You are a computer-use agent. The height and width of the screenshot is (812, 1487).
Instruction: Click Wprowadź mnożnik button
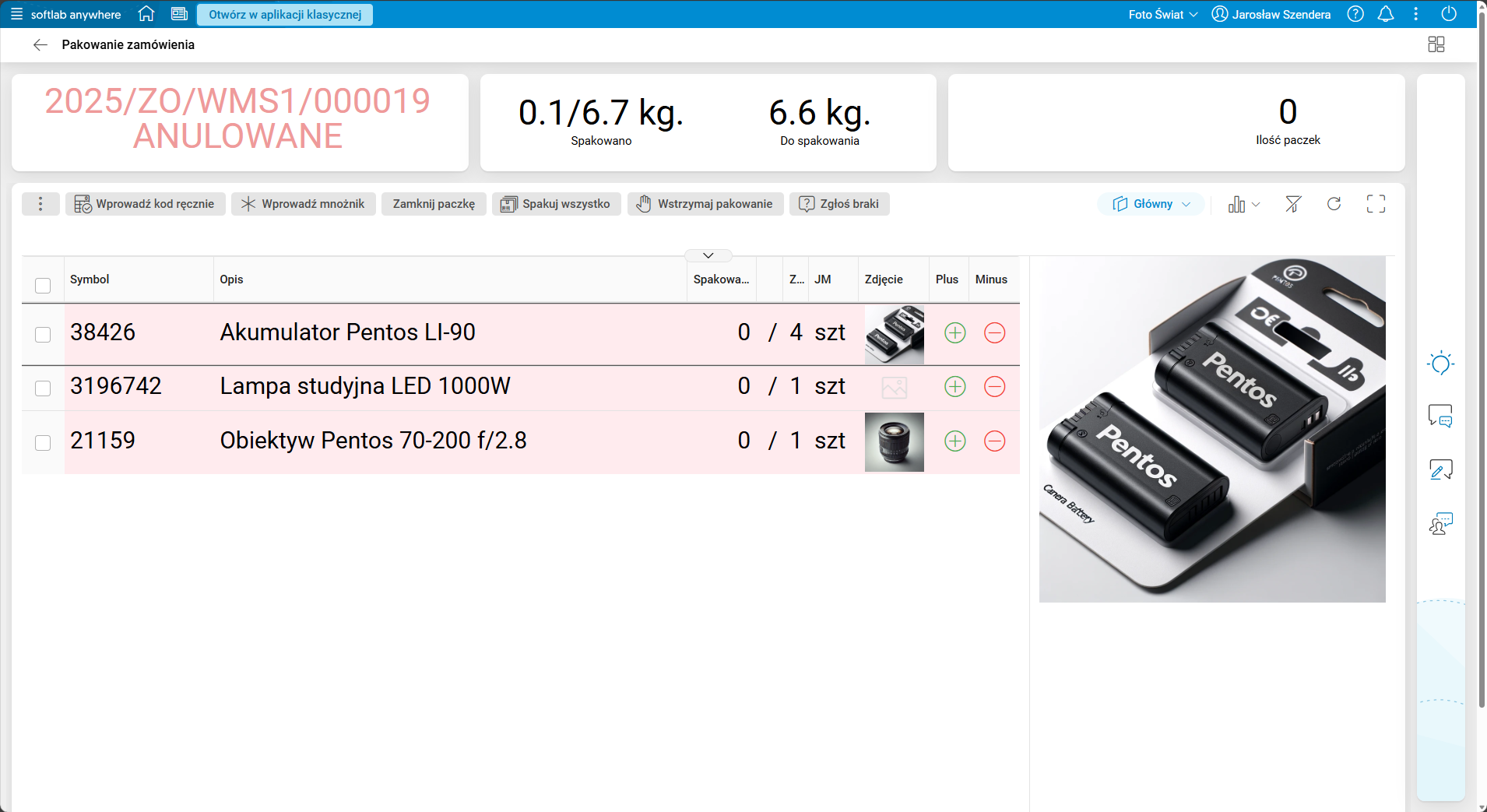pyautogui.click(x=304, y=204)
